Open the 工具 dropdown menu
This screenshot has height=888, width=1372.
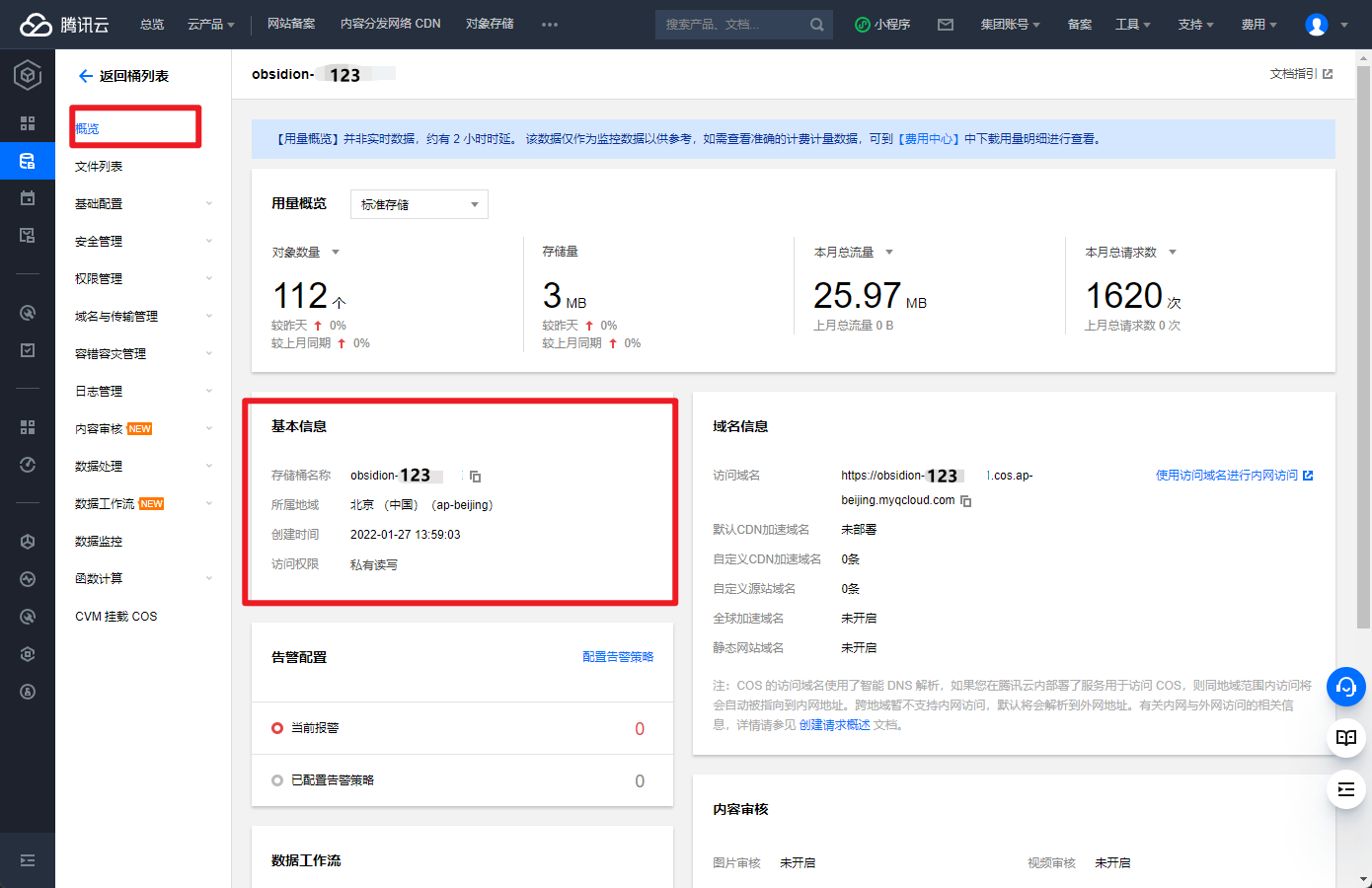pos(1133,25)
